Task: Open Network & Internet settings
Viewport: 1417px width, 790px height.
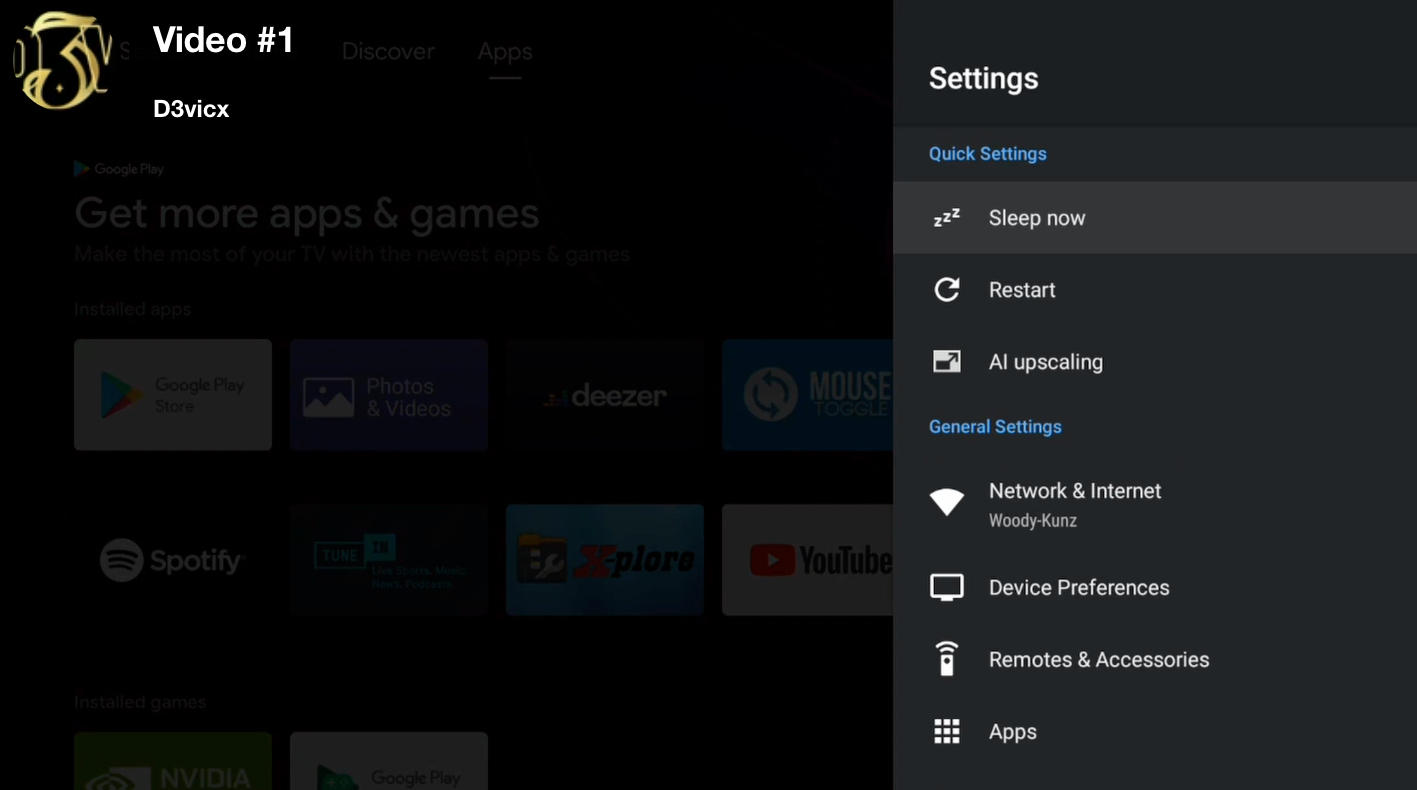Action: 1155,503
